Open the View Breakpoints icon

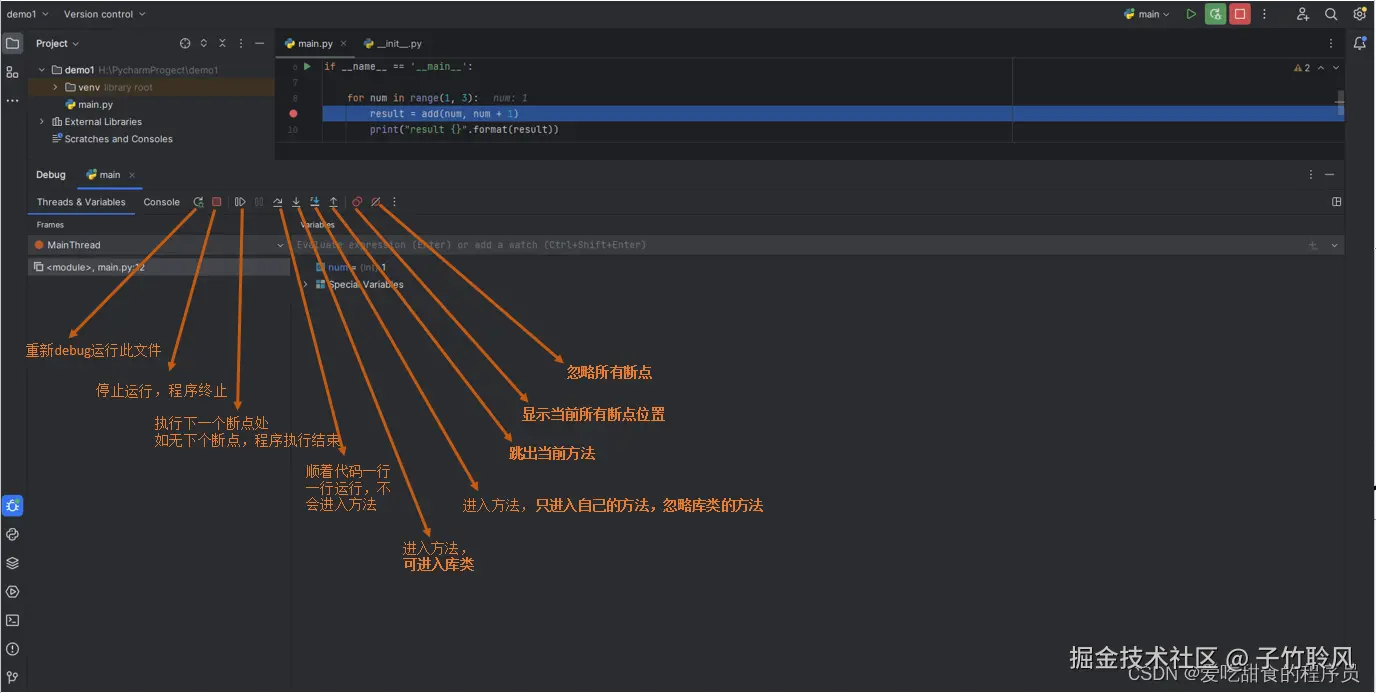click(357, 202)
